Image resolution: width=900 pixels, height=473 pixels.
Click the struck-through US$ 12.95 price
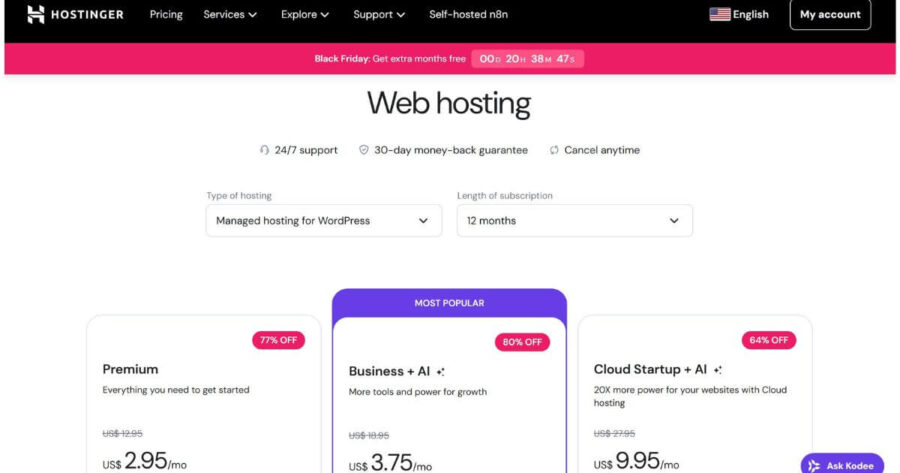coord(122,433)
